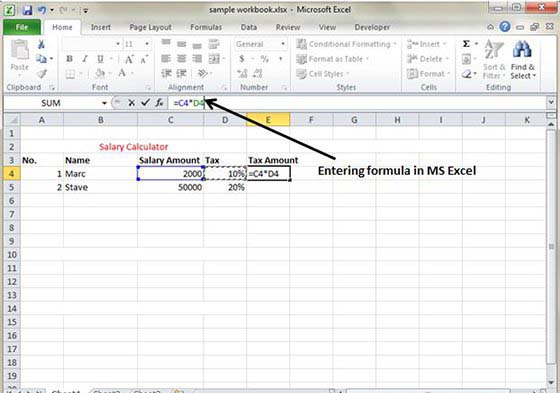Select cell with Salary Amount 50000
560x393 pixels.
point(170,187)
